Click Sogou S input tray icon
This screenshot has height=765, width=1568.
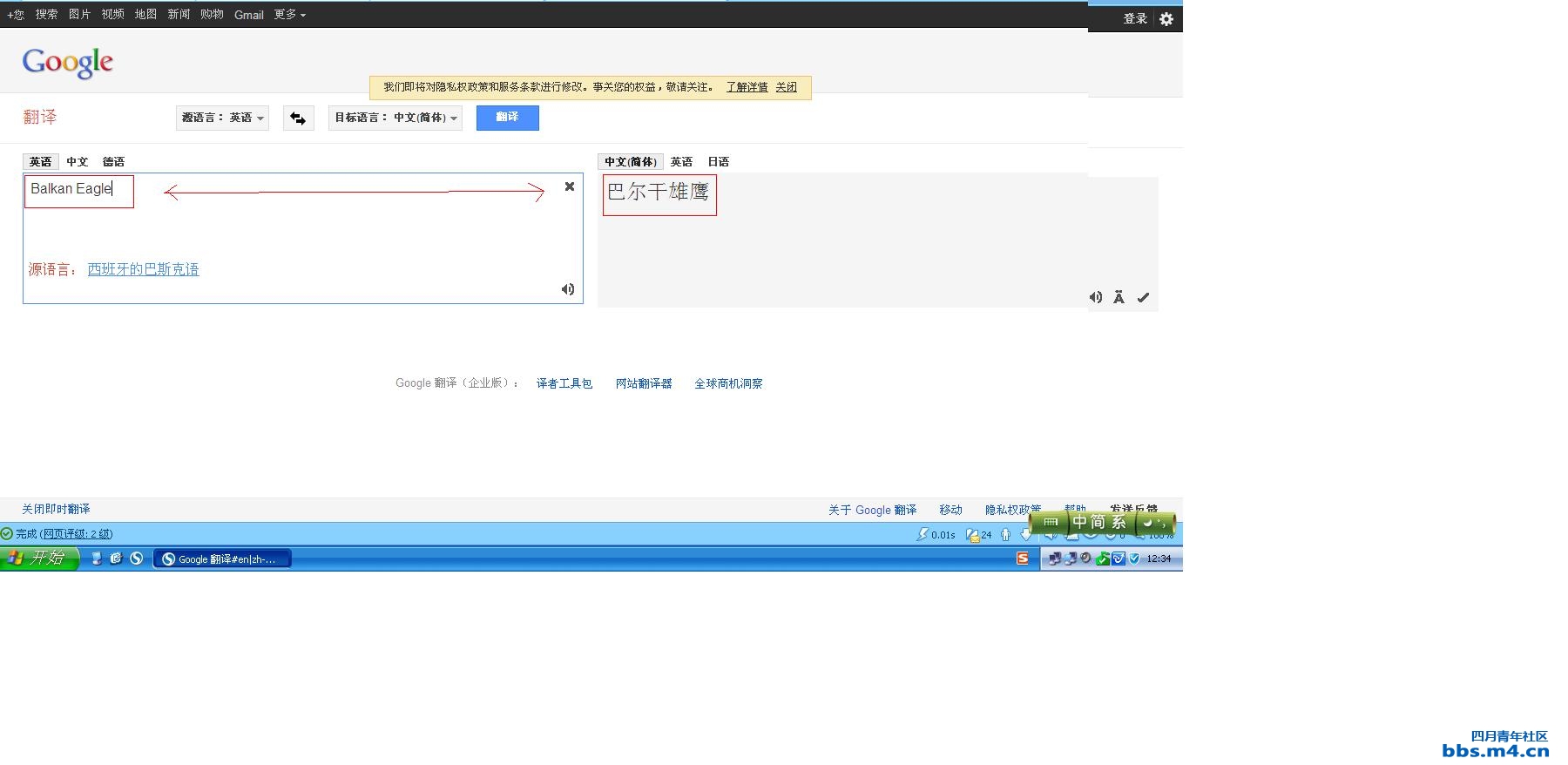click(x=1023, y=559)
